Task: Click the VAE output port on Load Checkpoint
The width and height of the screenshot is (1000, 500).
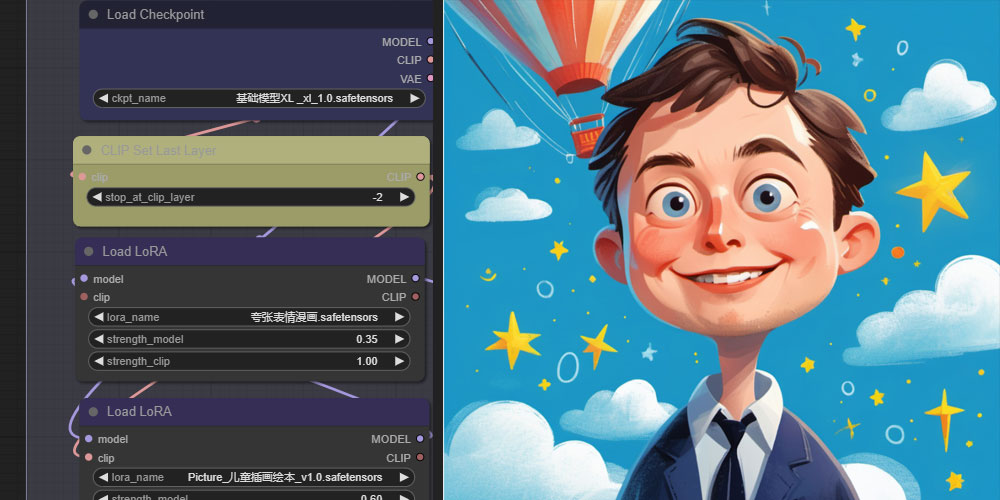Action: click(430, 78)
